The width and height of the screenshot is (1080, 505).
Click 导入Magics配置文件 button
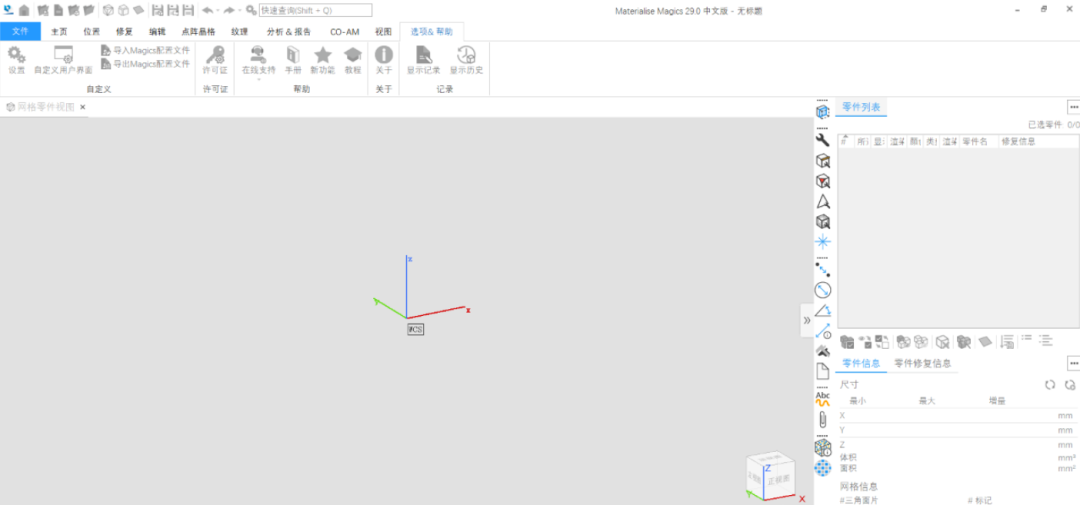pos(144,50)
